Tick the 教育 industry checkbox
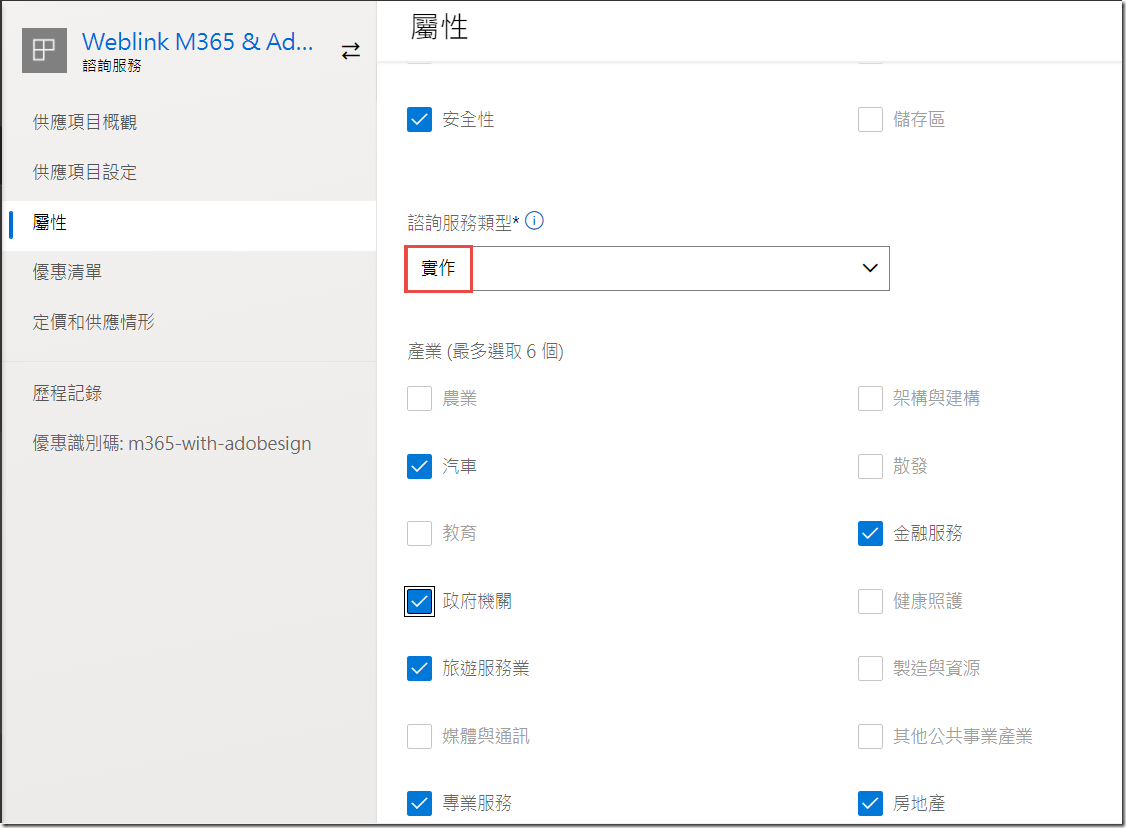Image resolution: width=1126 pixels, height=828 pixels. tap(419, 533)
